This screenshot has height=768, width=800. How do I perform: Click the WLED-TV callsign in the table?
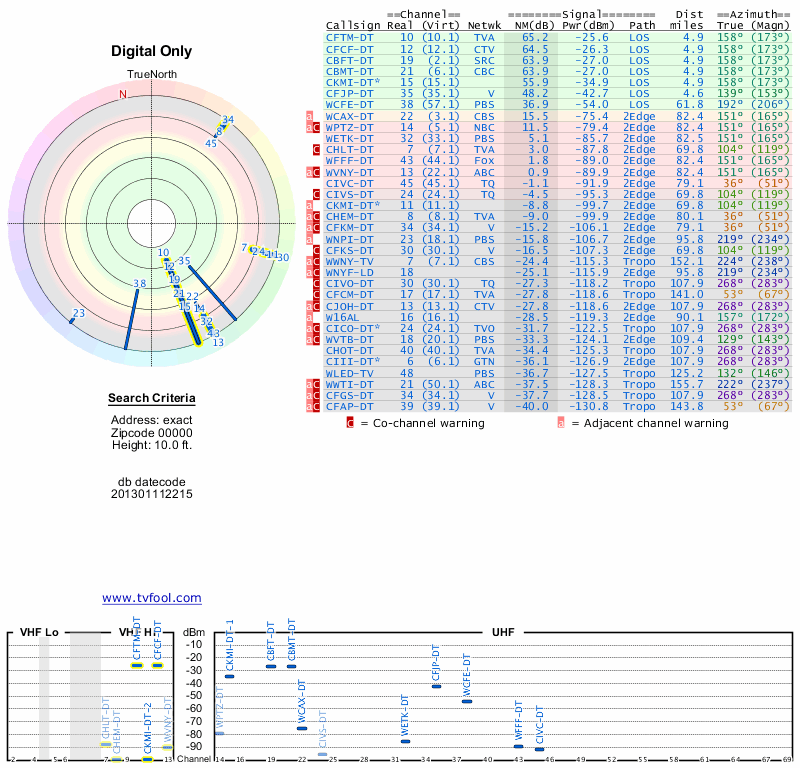click(x=349, y=374)
